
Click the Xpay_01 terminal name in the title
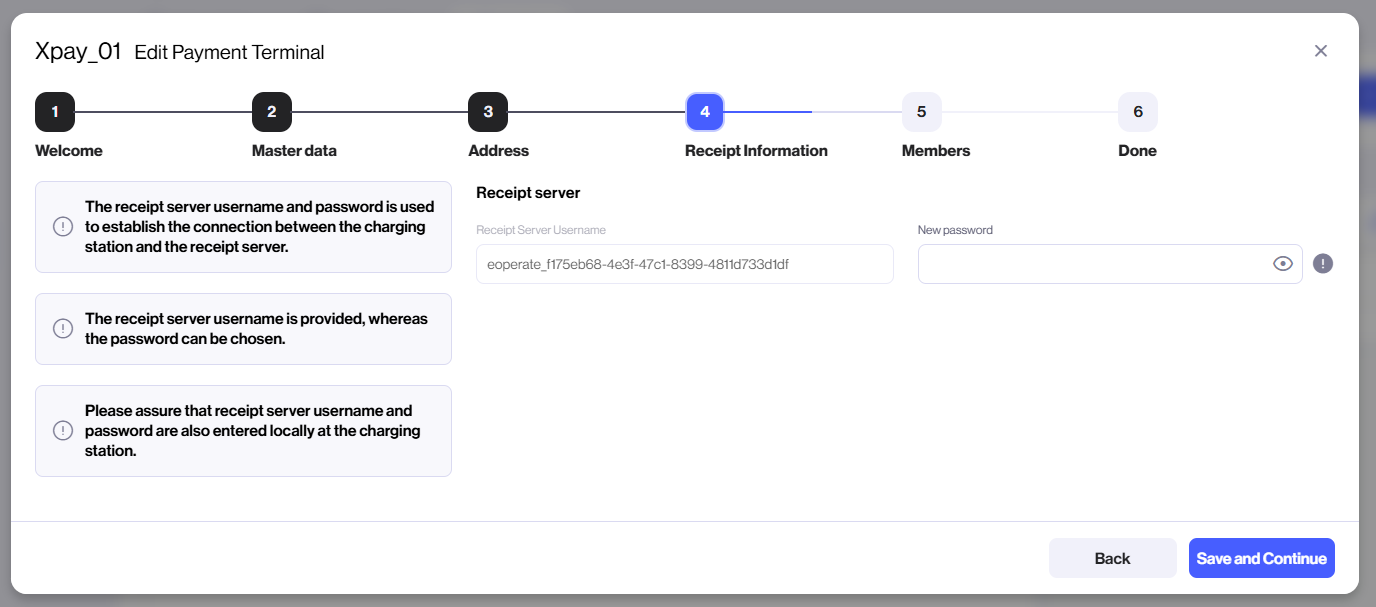tap(78, 51)
